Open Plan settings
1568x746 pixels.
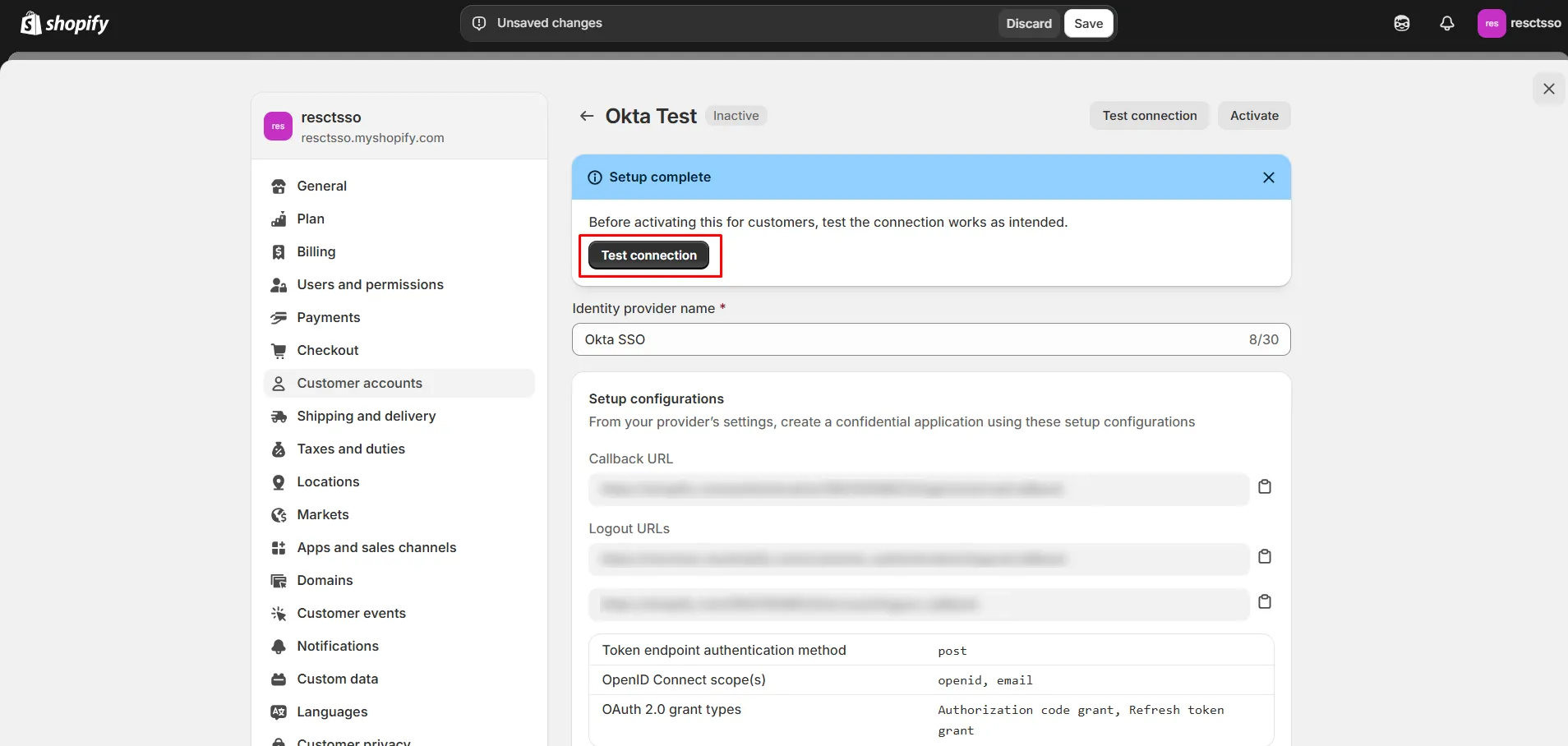[399, 219]
